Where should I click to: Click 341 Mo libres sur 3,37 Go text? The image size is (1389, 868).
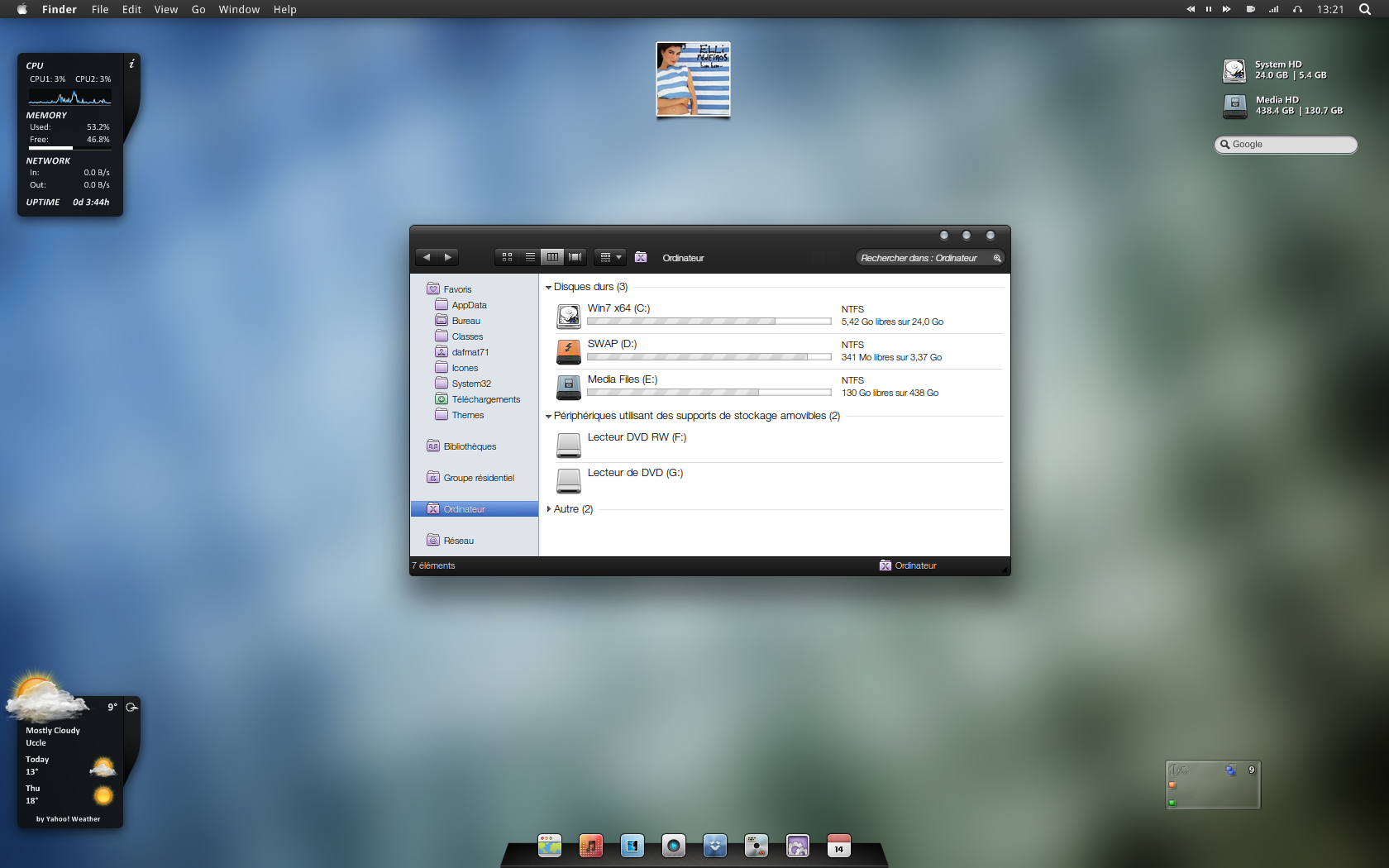(891, 358)
